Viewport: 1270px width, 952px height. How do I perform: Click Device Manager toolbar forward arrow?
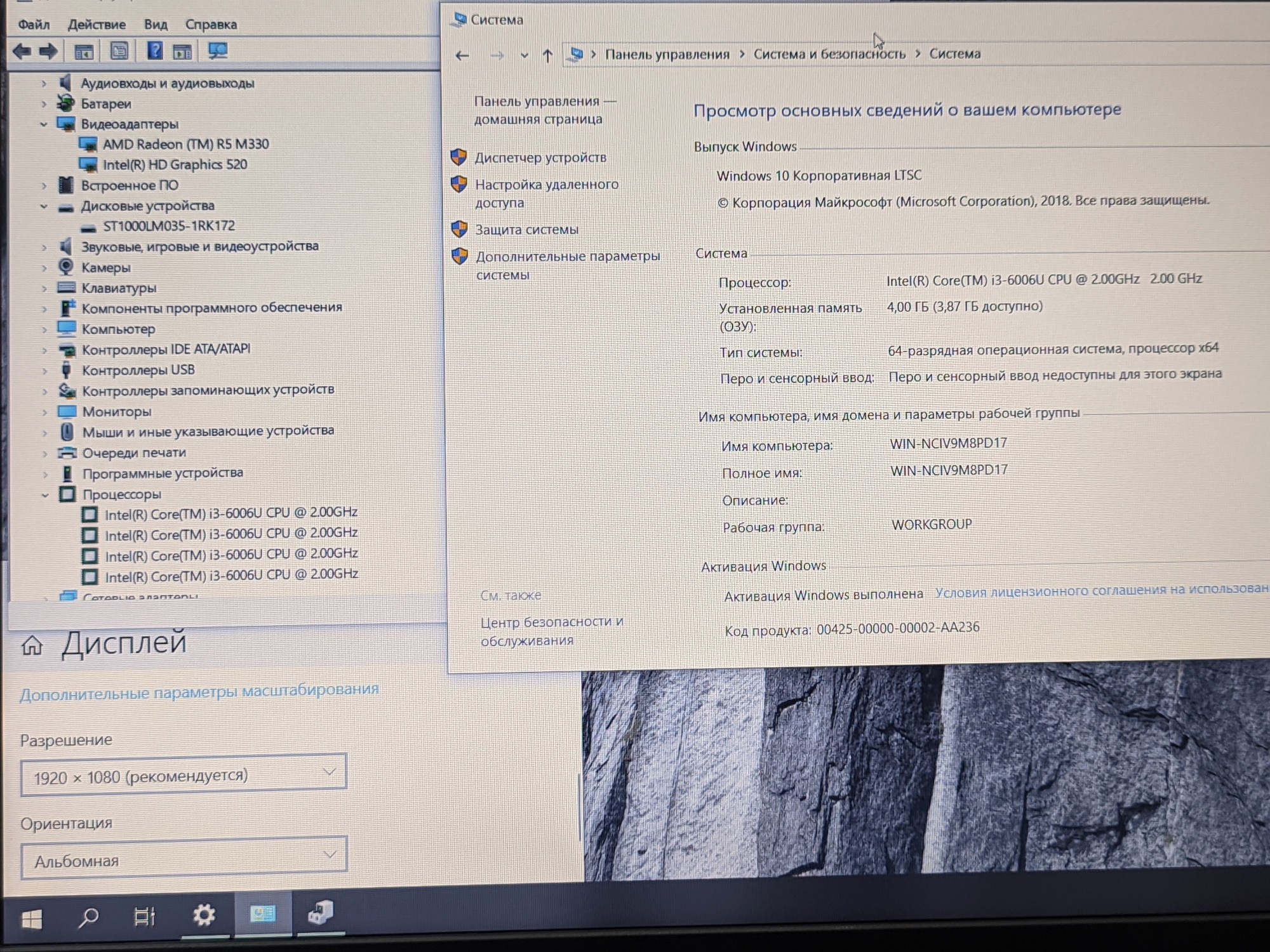[x=48, y=51]
